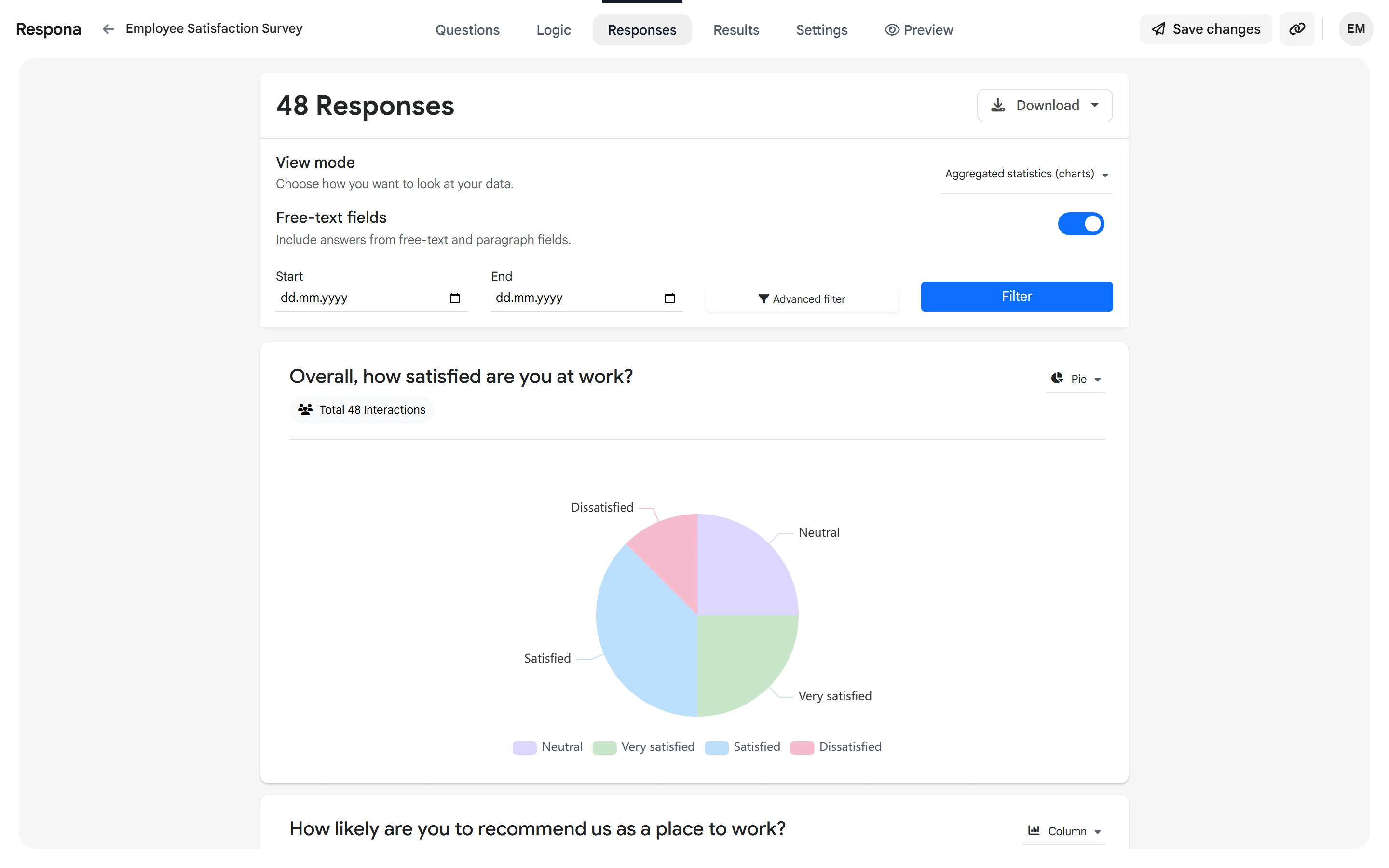Open the Column chart type dropdown arrow
This screenshot has width=1389, height=868.
(1097, 832)
